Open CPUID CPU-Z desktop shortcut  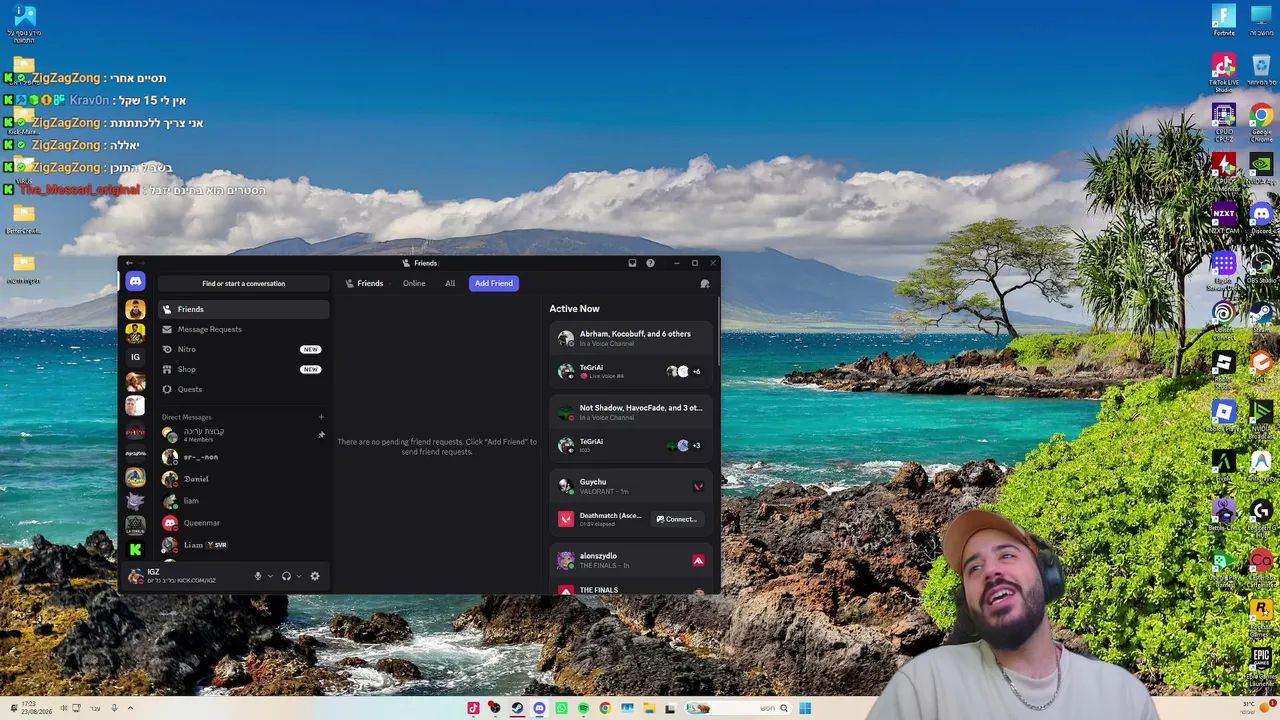coord(1224,120)
